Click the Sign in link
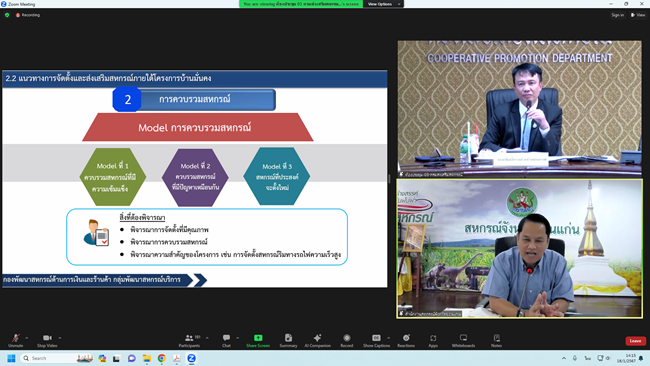This screenshot has width=650, height=366. 617,15
